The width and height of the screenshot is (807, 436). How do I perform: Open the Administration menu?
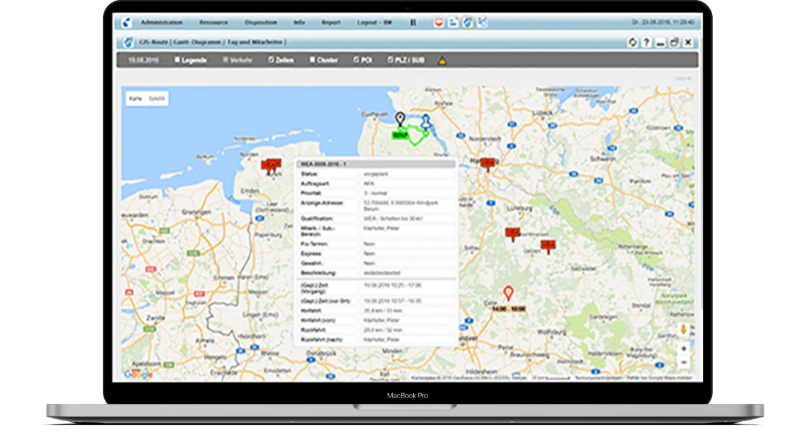[161, 23]
